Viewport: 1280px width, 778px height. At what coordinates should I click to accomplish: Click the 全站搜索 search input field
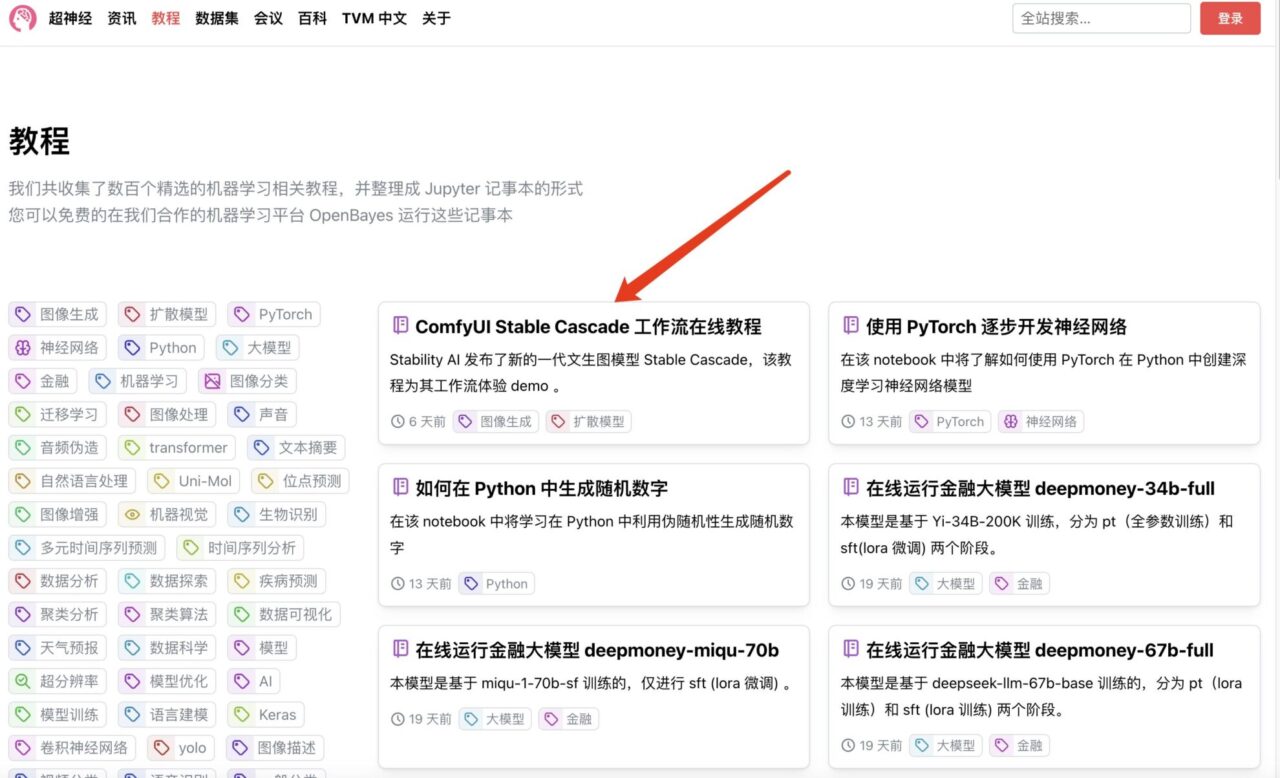point(1101,18)
